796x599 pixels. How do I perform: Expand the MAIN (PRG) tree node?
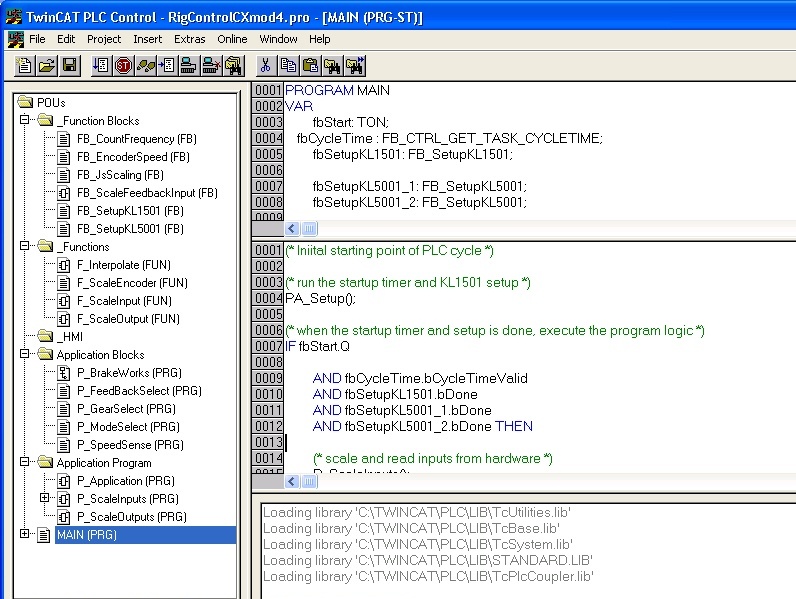pyautogui.click(x=24, y=534)
